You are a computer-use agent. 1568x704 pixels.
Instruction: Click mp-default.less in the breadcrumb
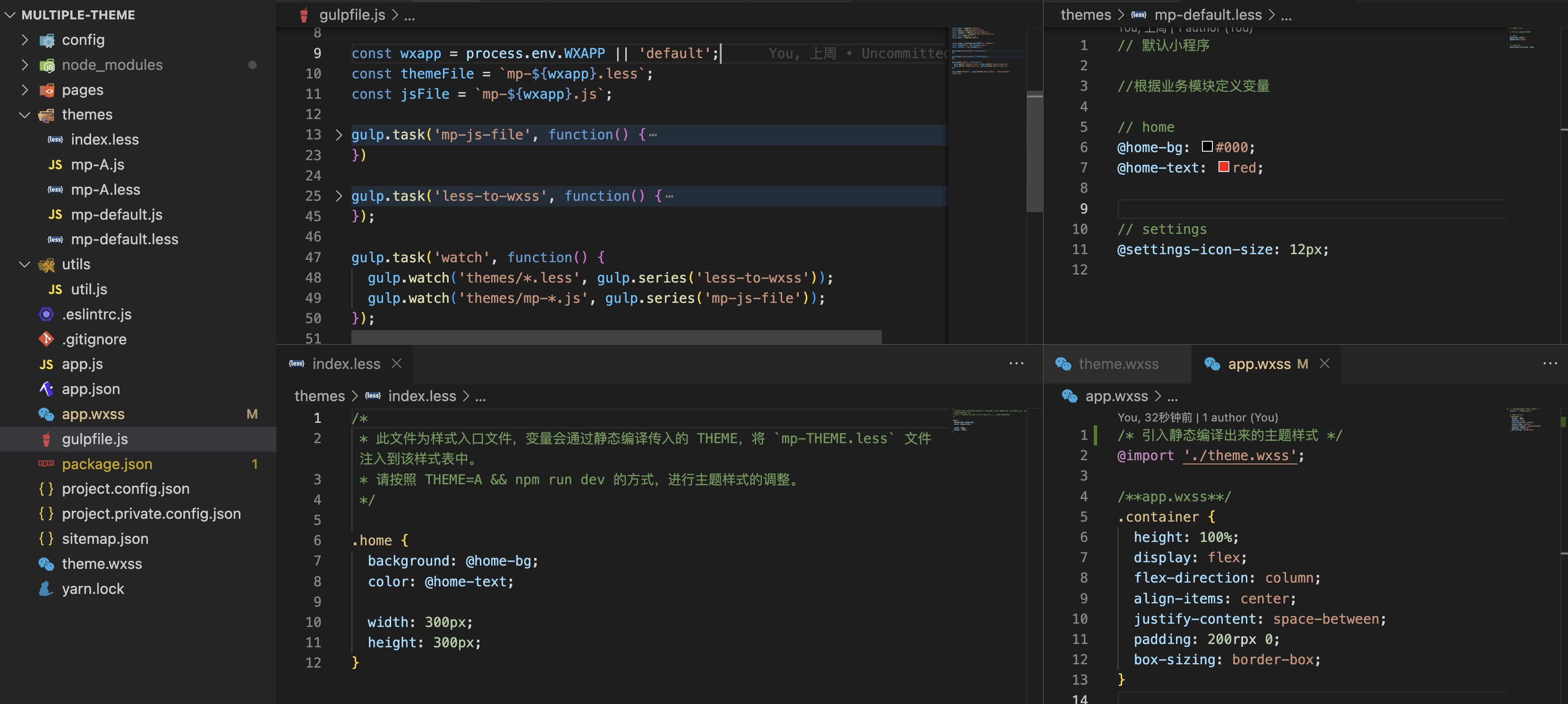[x=1208, y=15]
